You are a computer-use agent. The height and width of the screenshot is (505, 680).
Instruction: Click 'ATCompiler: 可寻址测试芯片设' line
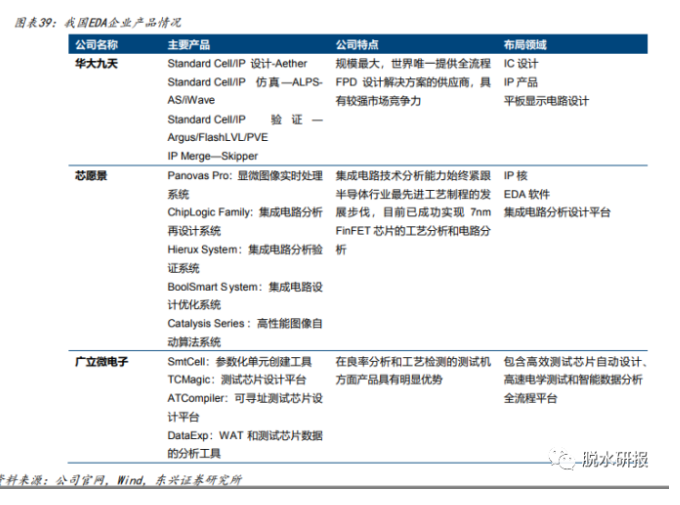point(245,398)
